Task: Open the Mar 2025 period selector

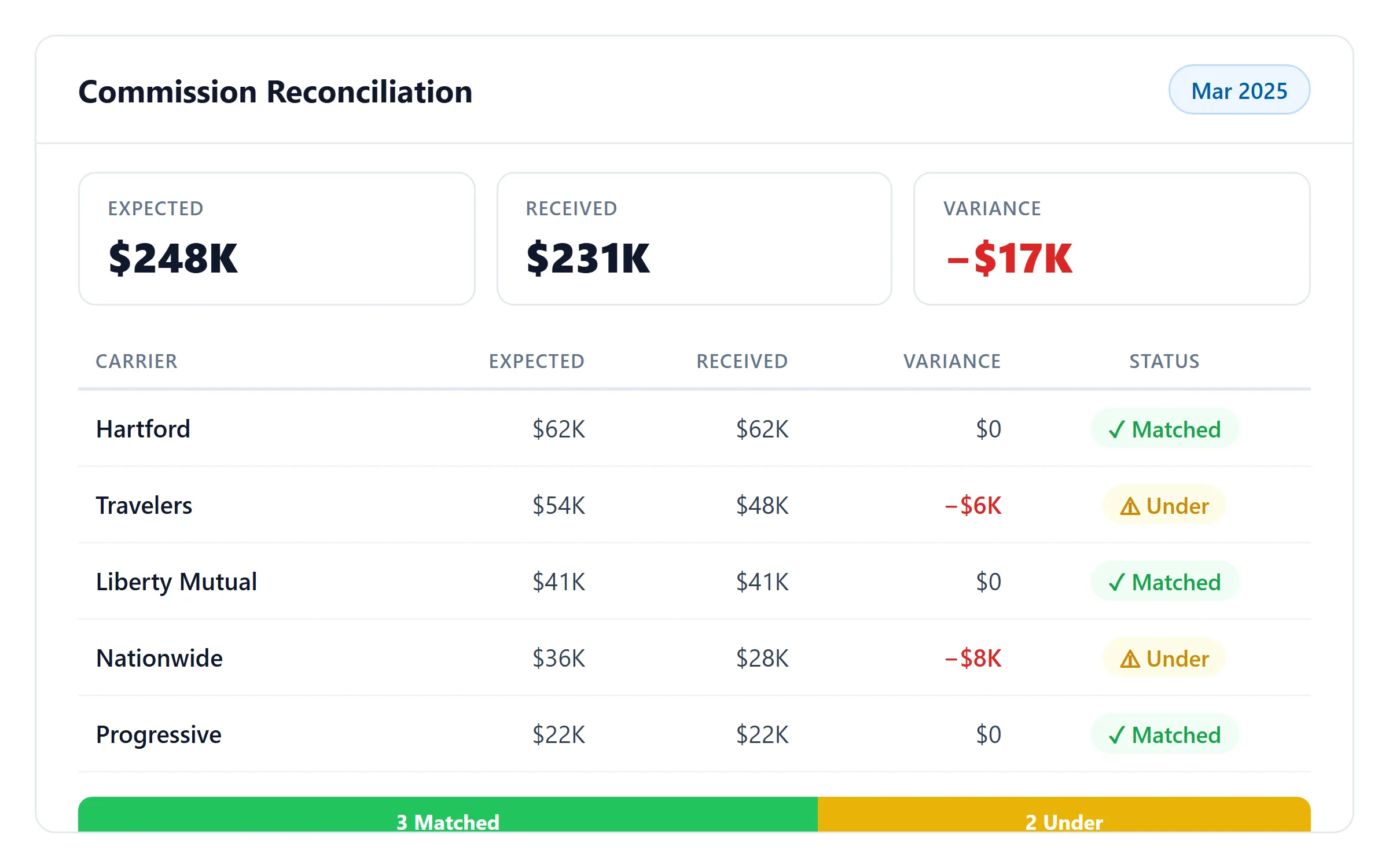Action: pos(1239,90)
